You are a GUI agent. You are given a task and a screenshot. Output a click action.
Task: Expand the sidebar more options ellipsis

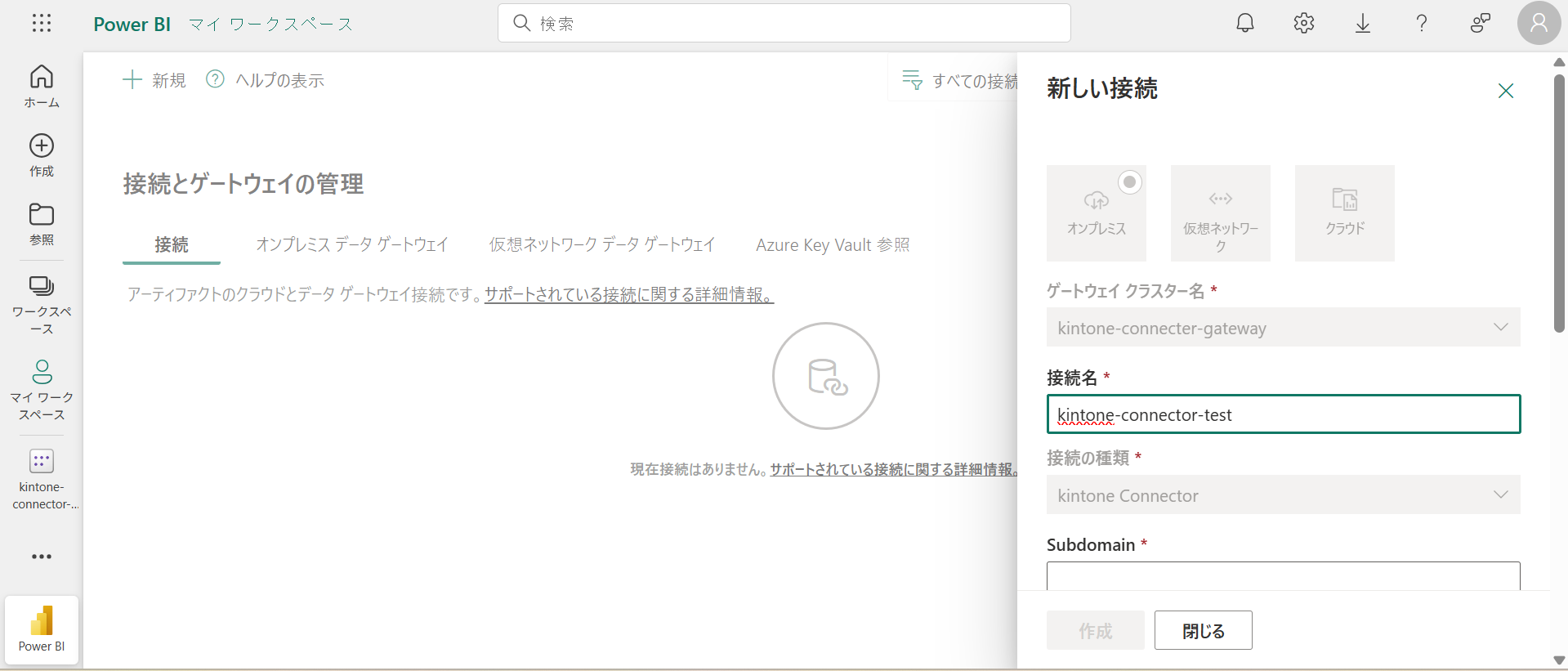point(42,557)
